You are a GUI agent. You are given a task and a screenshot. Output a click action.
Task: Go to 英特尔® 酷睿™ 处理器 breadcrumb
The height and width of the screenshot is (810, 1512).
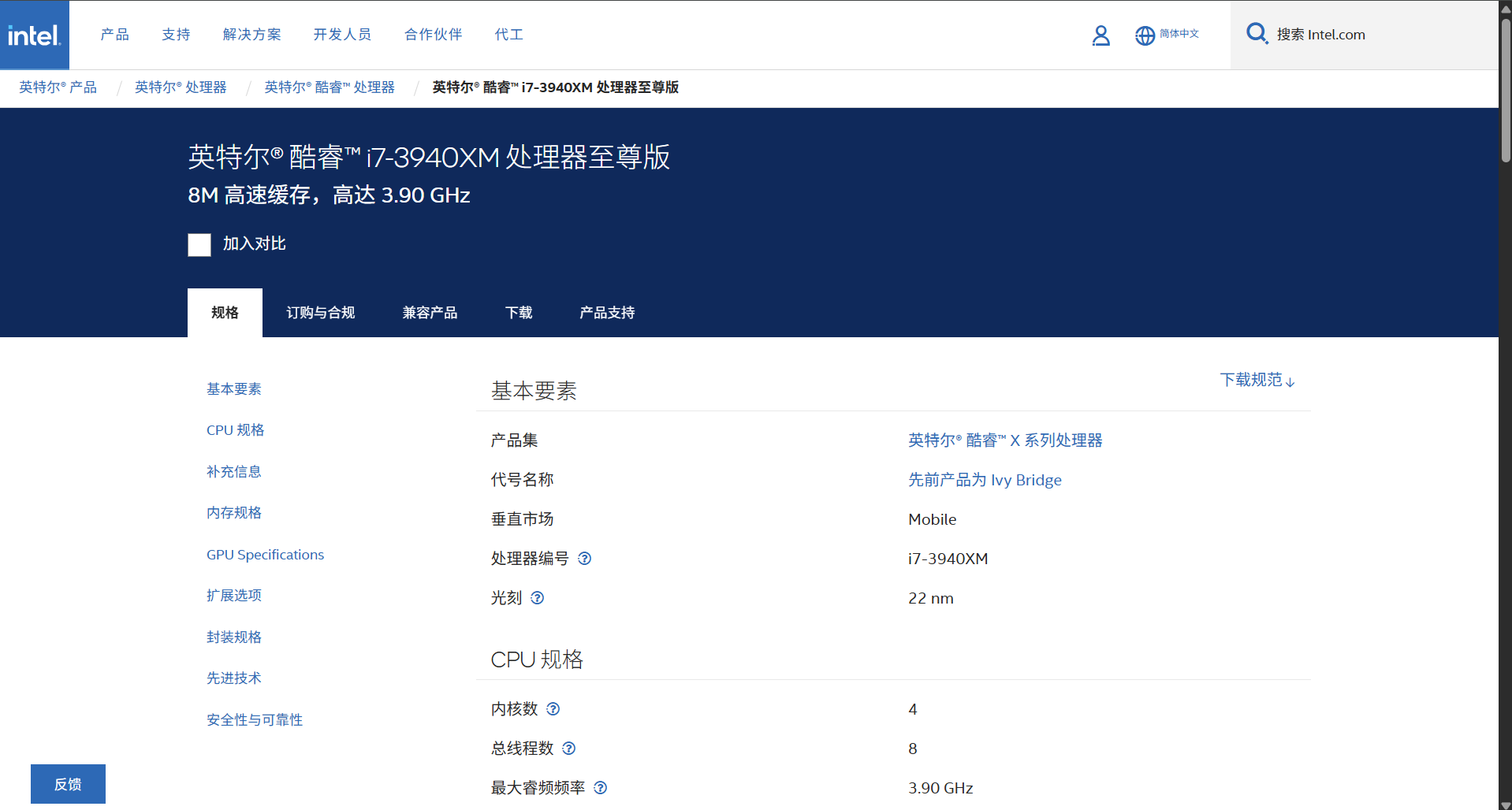330,87
